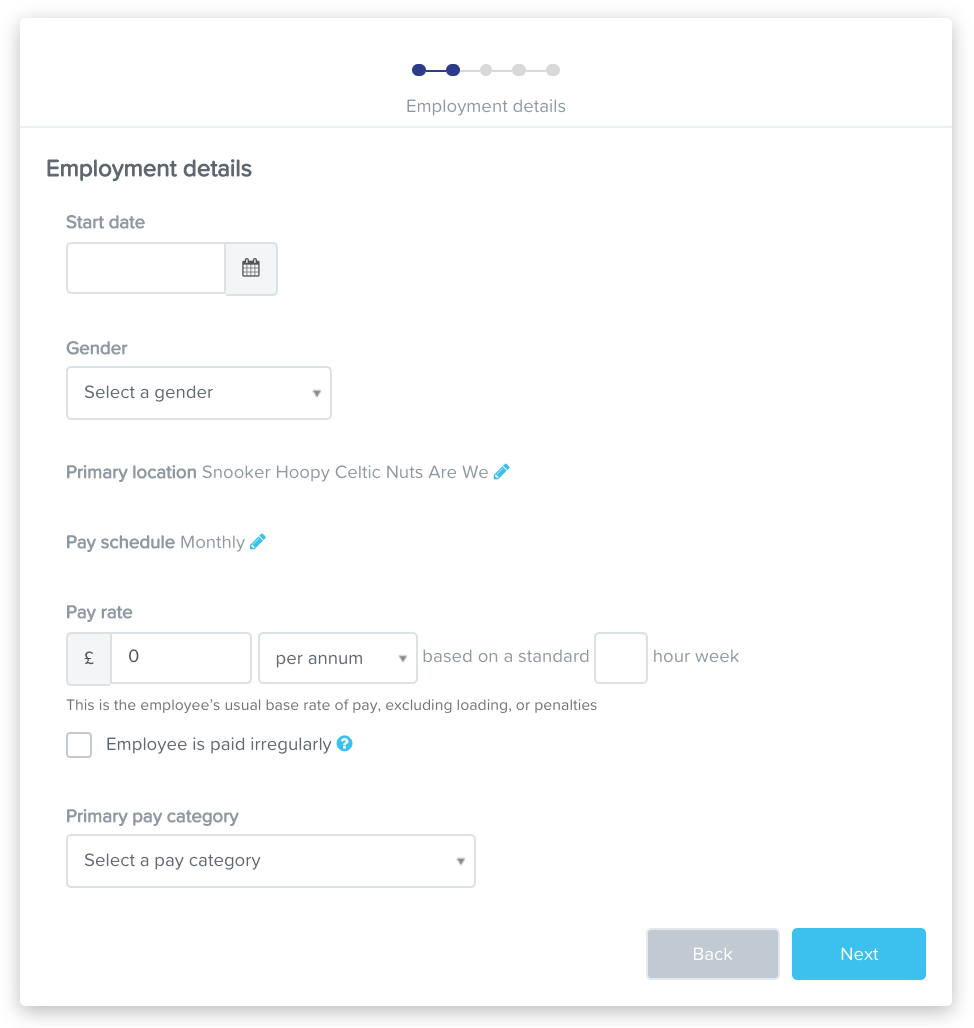Jump to the third progress step dot
The image size is (974, 1028).
[x=486, y=70]
